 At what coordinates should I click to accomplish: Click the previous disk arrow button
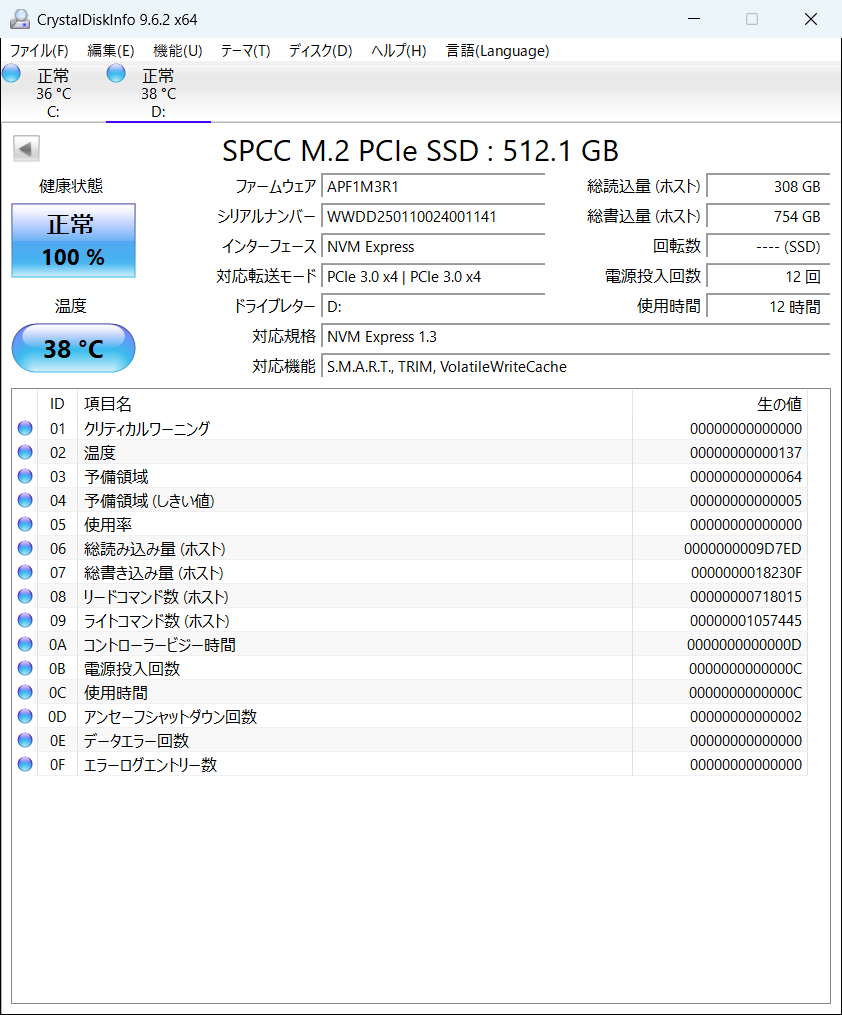(27, 149)
